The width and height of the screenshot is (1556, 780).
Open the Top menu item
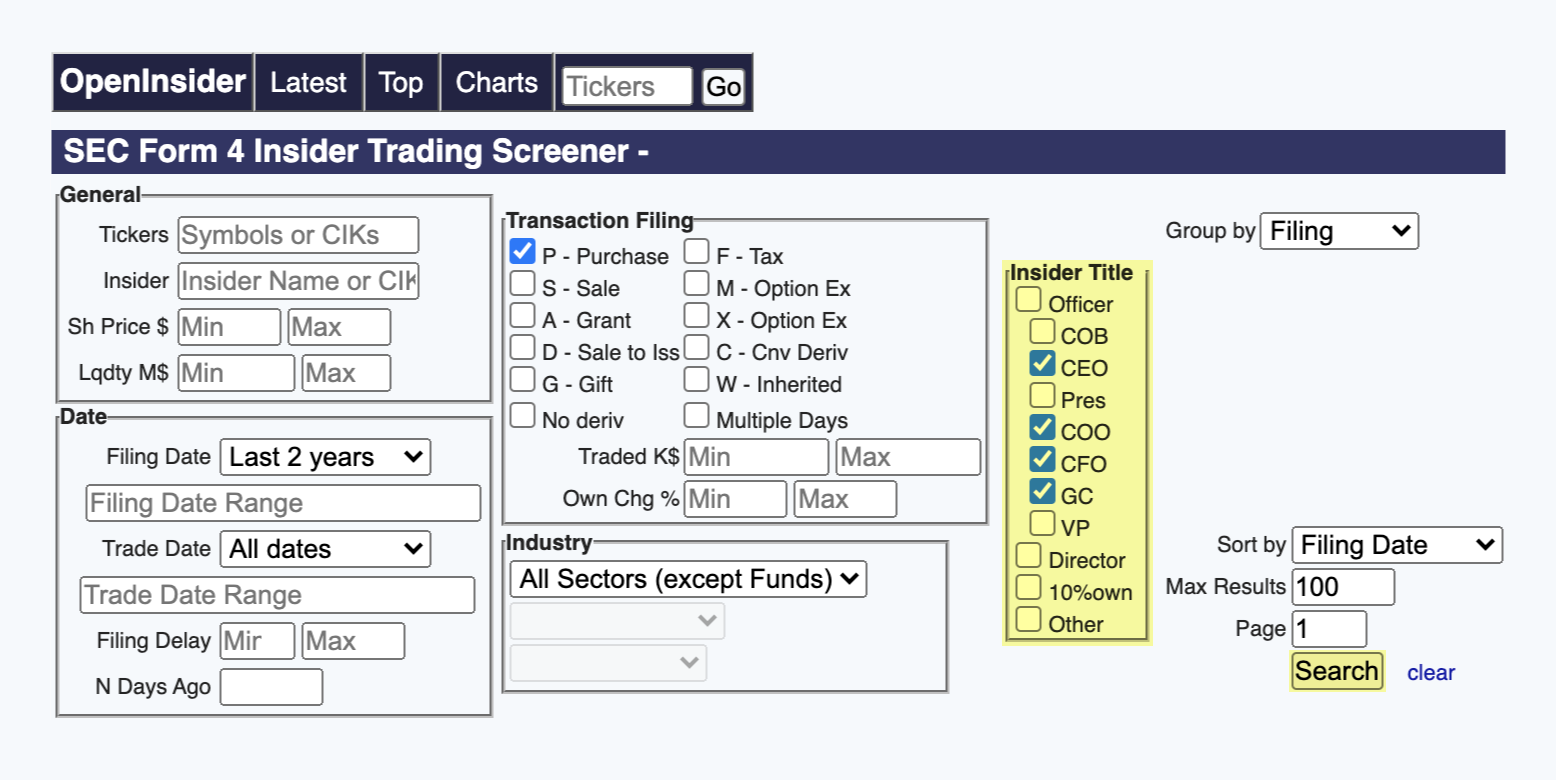point(400,82)
